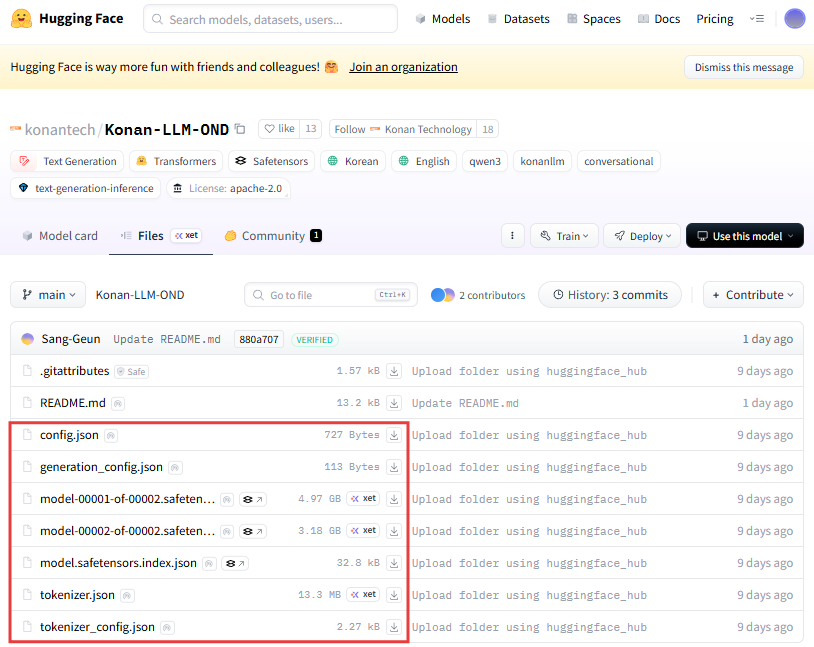Click Dismiss this message button
The image size is (814, 647).
744,67
